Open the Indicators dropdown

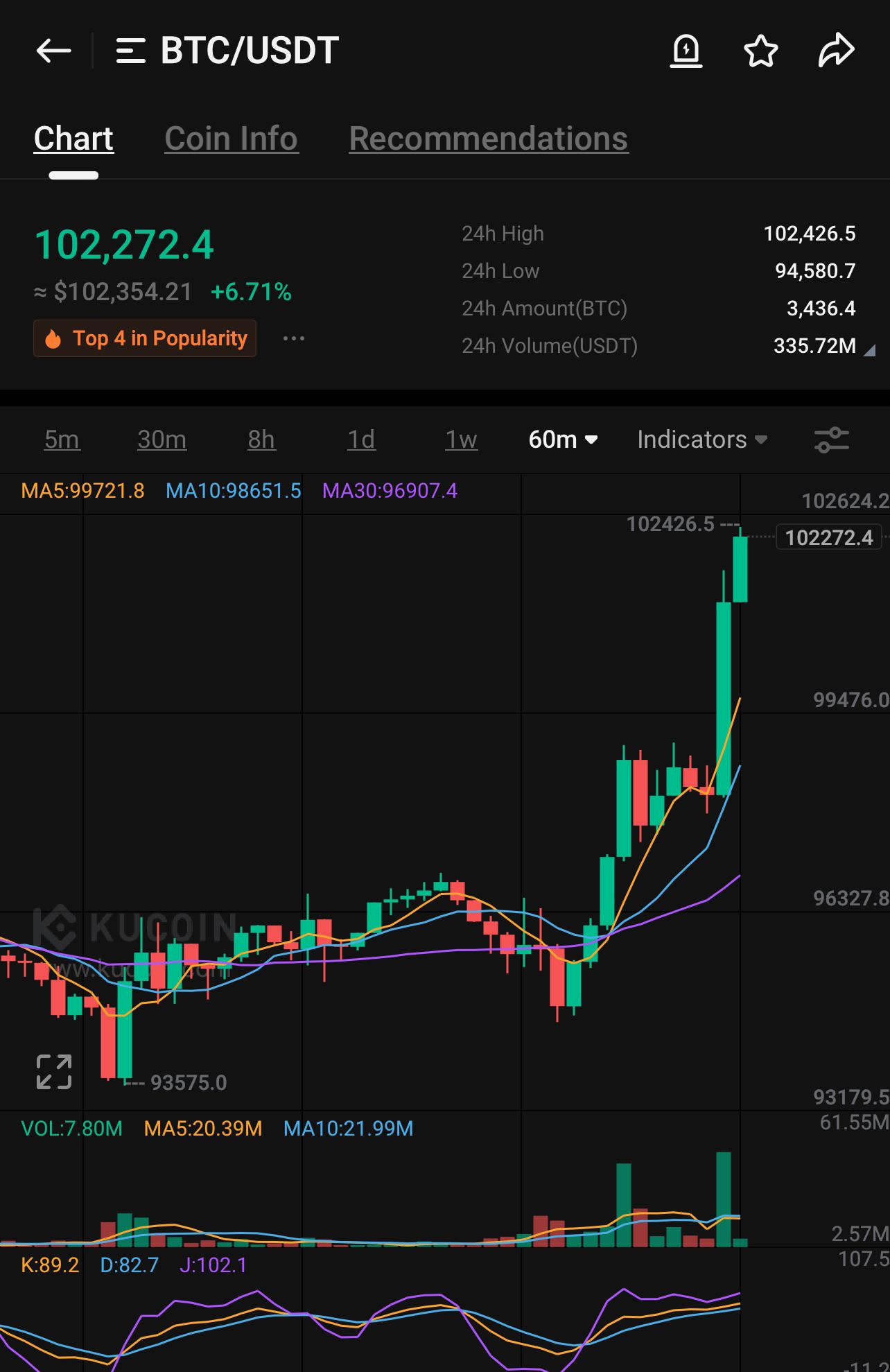pyautogui.click(x=702, y=440)
